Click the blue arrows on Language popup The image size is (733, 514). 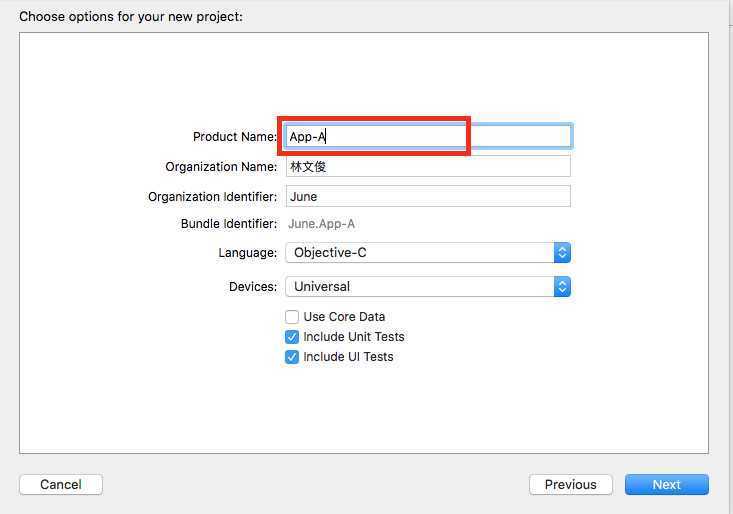click(562, 252)
